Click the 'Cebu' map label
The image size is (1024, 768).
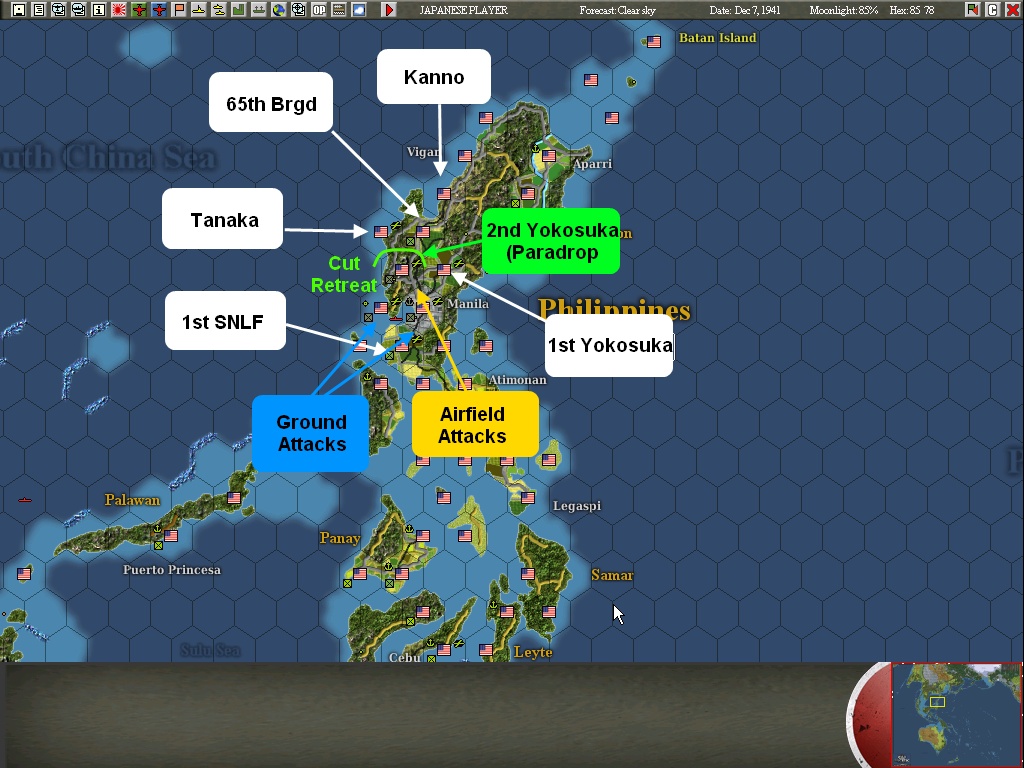pyautogui.click(x=404, y=657)
